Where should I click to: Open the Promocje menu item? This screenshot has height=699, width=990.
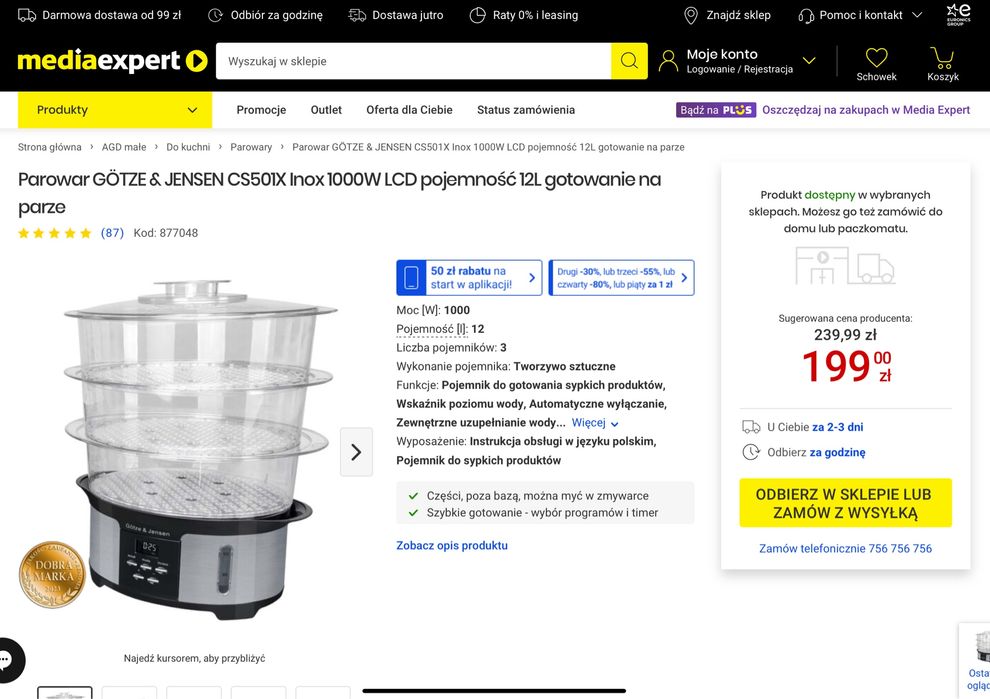tap(261, 110)
